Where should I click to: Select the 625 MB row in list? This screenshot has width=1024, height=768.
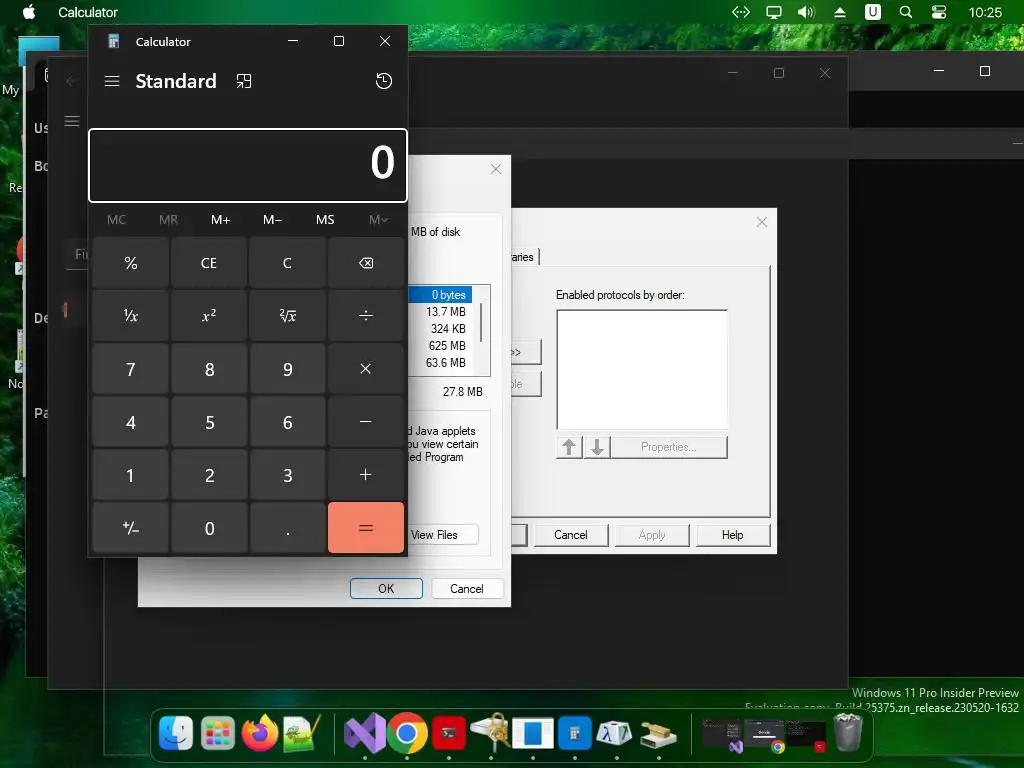click(440, 345)
